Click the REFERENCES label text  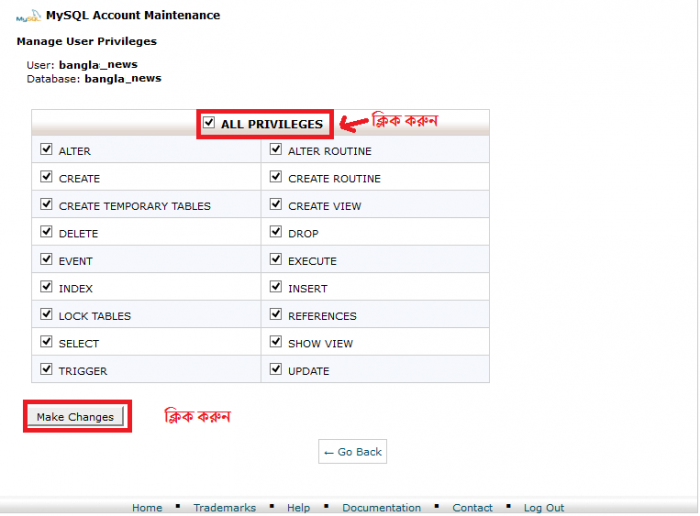[x=322, y=316]
